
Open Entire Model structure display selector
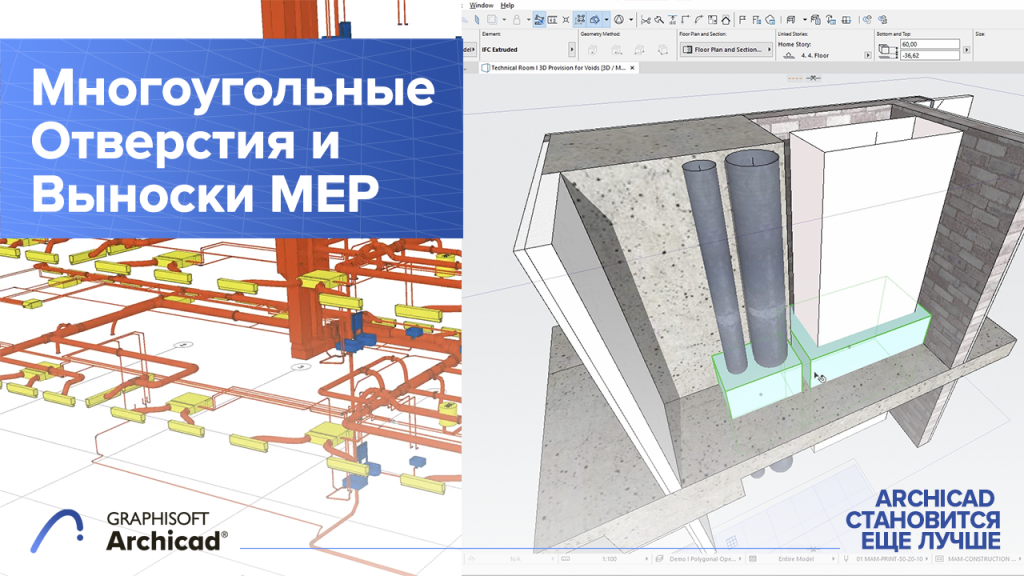(x=792, y=559)
